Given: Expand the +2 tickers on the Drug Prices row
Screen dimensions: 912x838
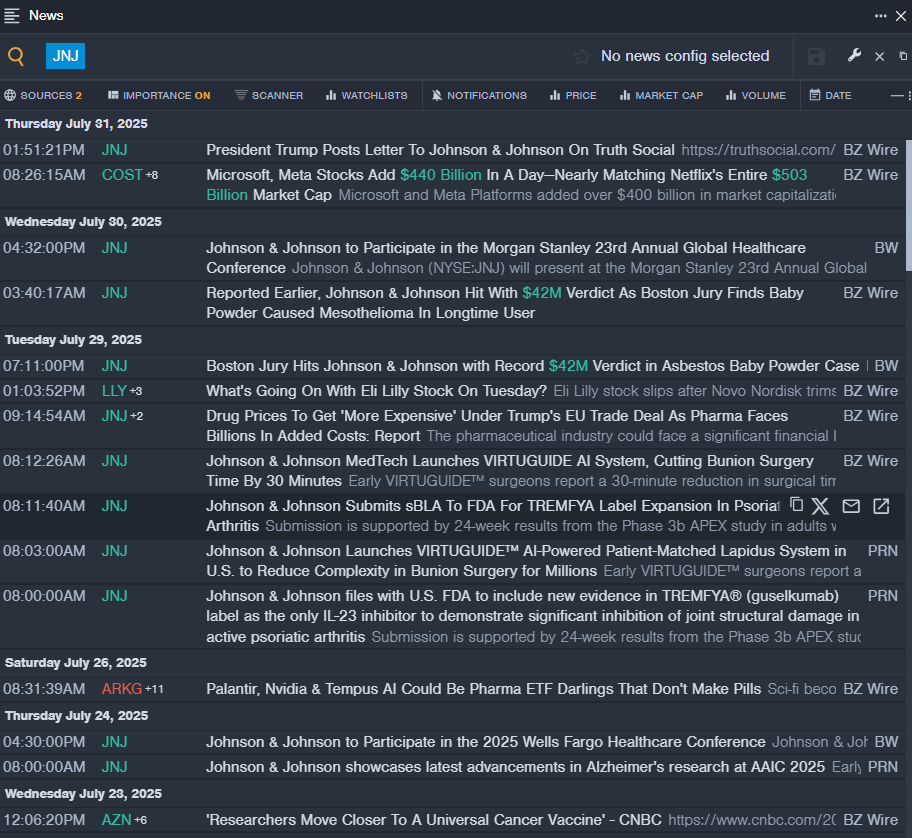Looking at the screenshot, I should click(137, 416).
